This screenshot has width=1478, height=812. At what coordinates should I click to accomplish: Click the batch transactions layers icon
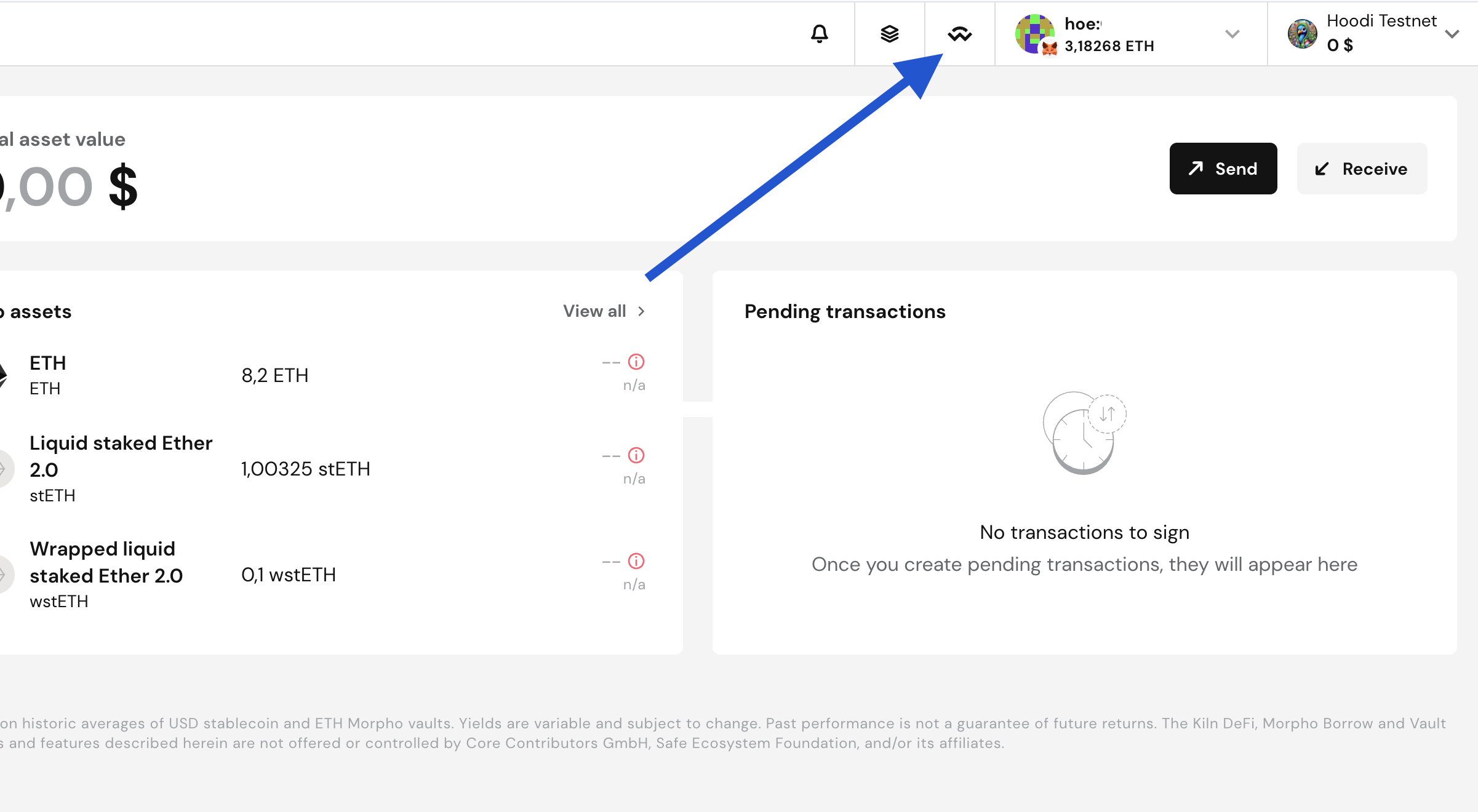click(x=889, y=34)
